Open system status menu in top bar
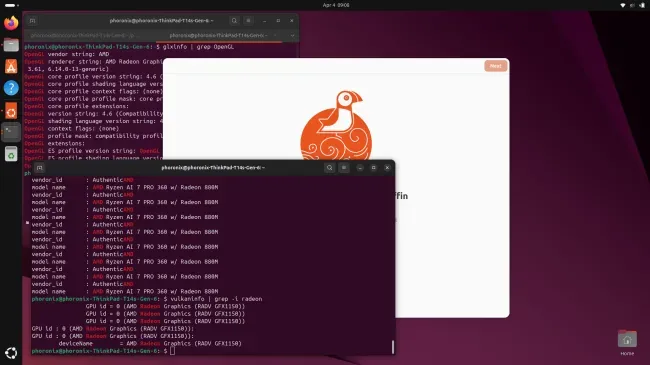Image resolution: width=650 pixels, height=365 pixels. 632,5
